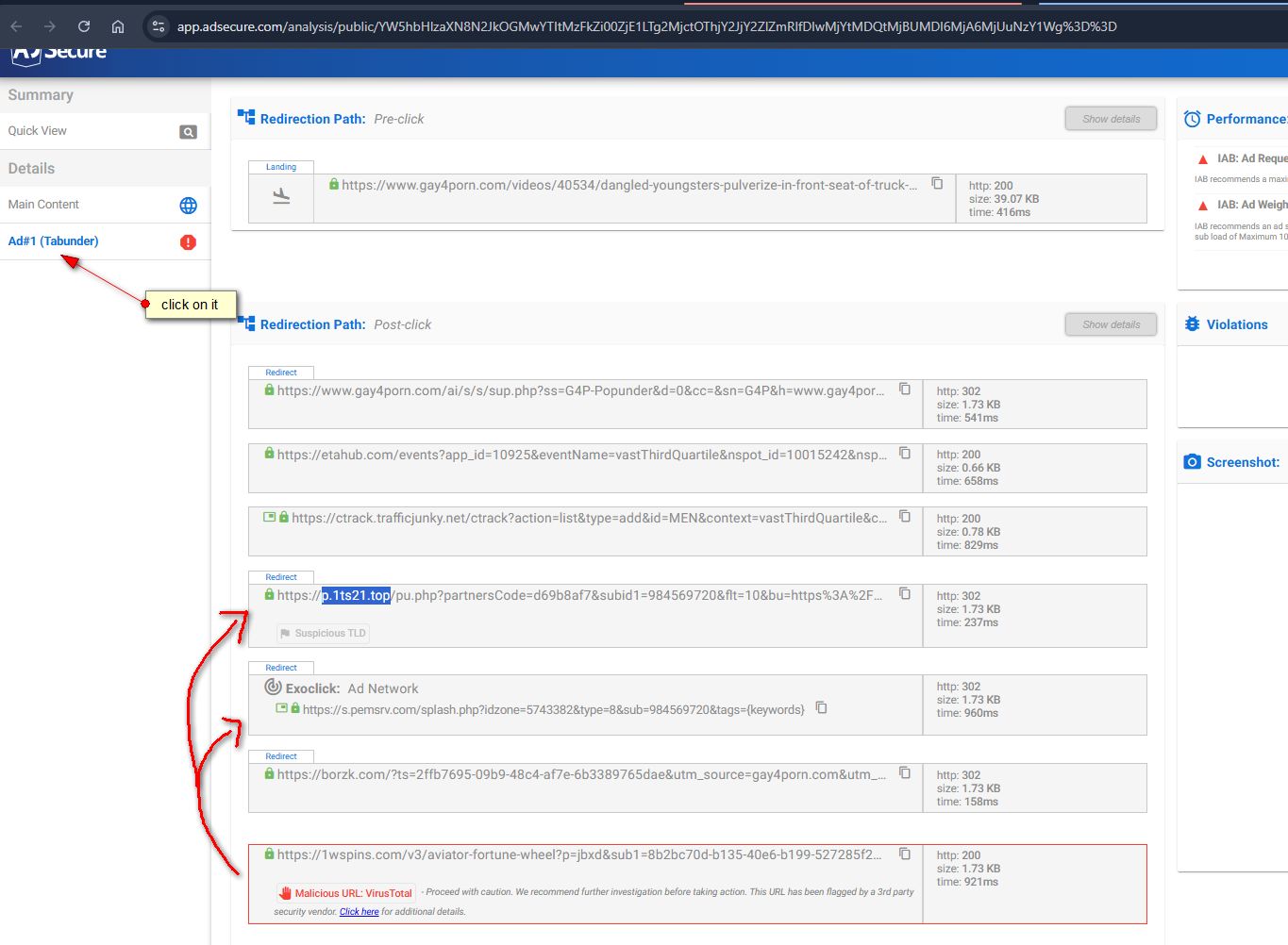The image size is (1288, 945).
Task: Click the green lock icon on borzk.com row
Action: pyautogui.click(x=269, y=774)
